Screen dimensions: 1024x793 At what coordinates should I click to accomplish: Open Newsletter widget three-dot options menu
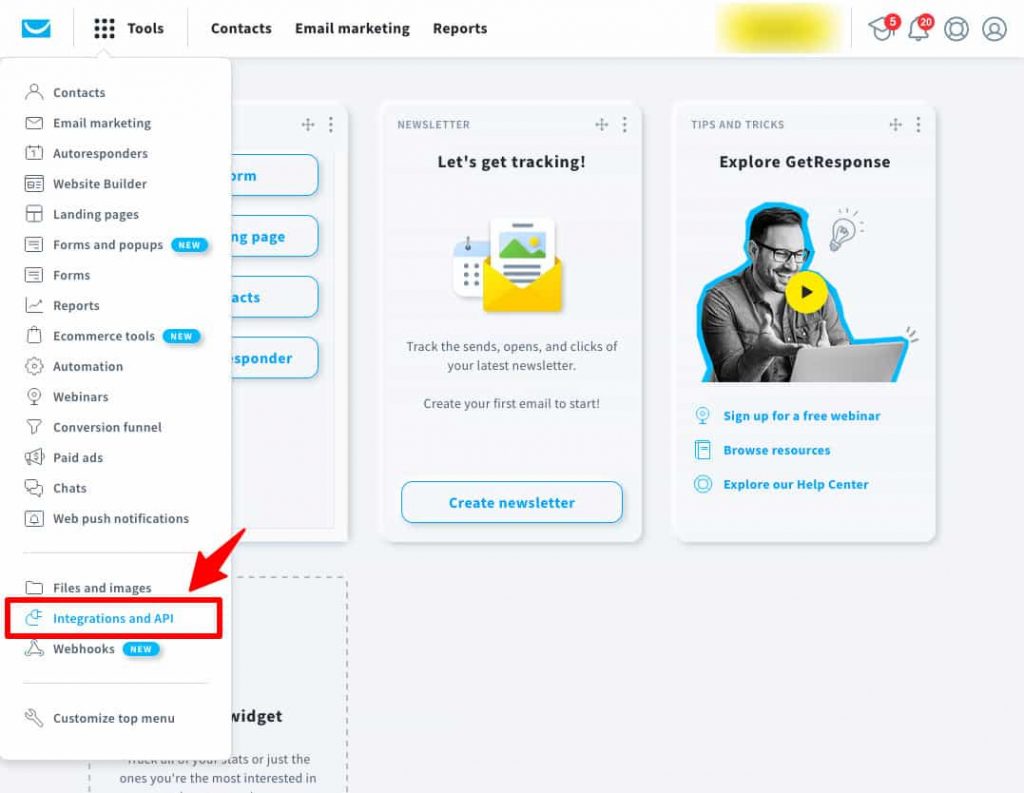tap(624, 124)
